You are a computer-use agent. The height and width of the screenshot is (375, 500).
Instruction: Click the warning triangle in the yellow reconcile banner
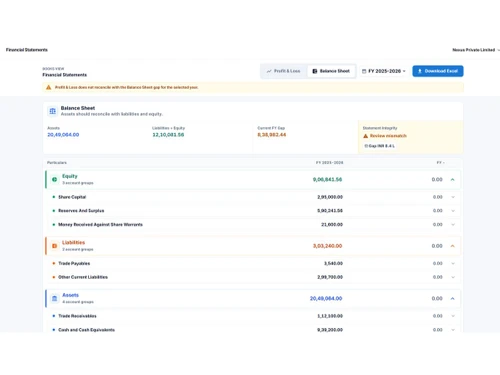point(48,87)
